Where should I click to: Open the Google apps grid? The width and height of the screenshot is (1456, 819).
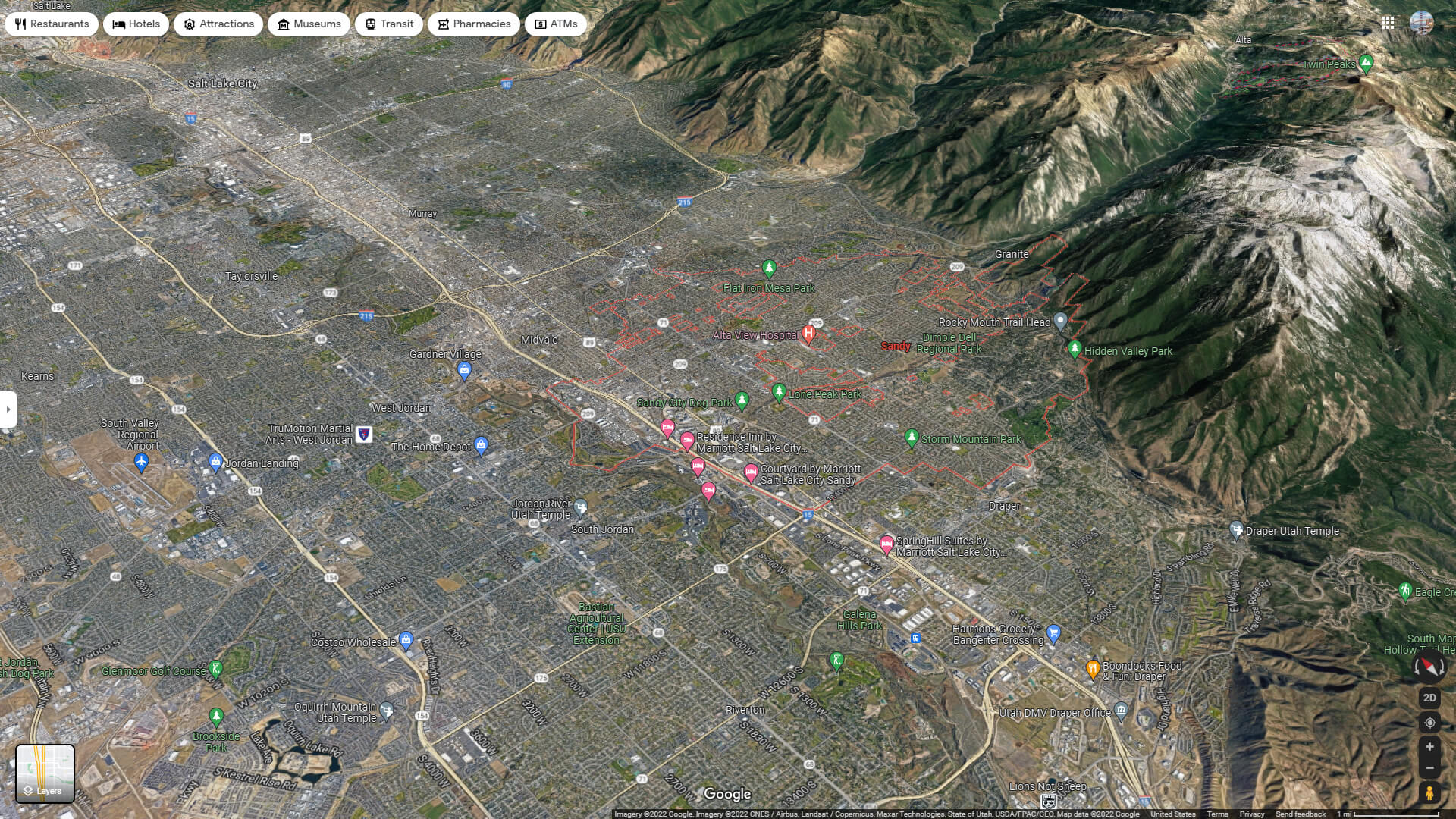[1389, 23]
